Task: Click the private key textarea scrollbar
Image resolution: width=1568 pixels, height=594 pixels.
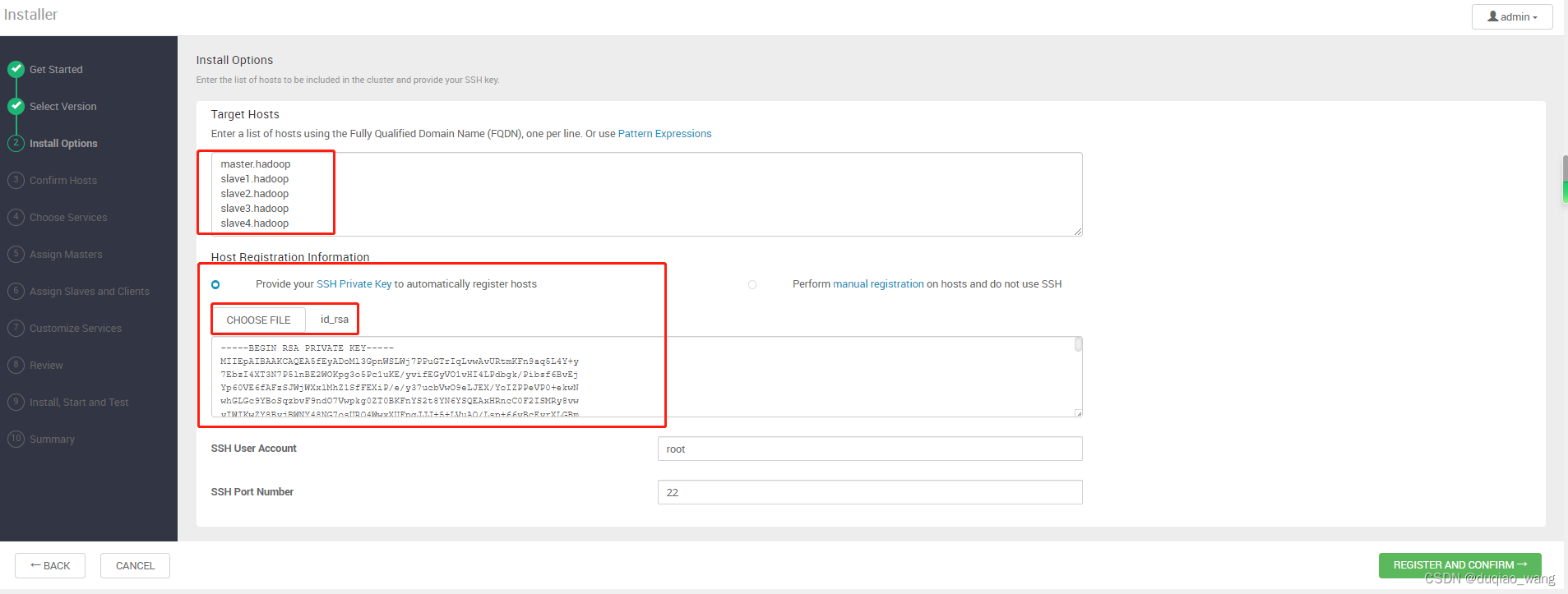Action: click(x=1078, y=344)
